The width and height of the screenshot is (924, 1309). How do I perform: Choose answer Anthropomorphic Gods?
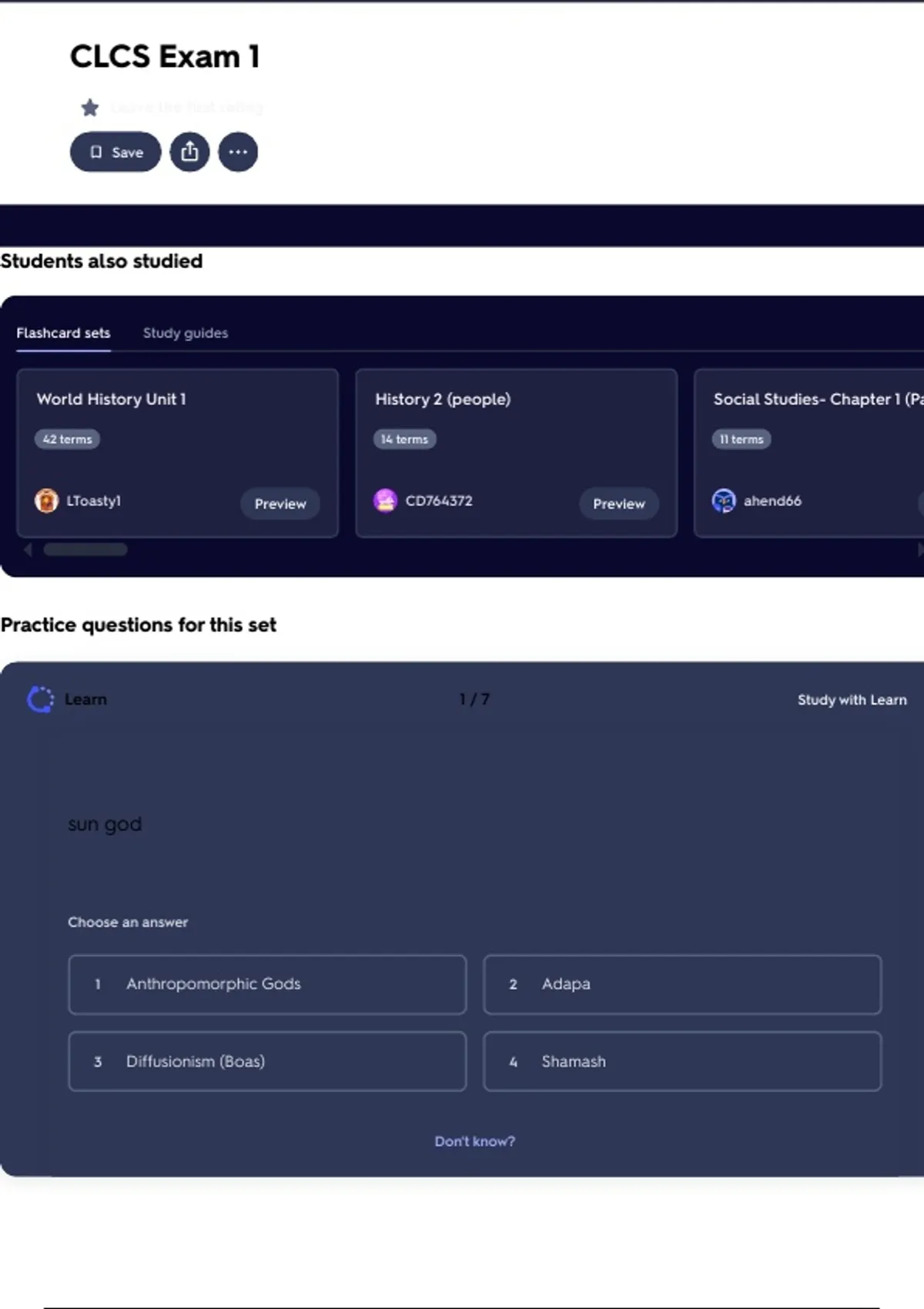click(267, 984)
